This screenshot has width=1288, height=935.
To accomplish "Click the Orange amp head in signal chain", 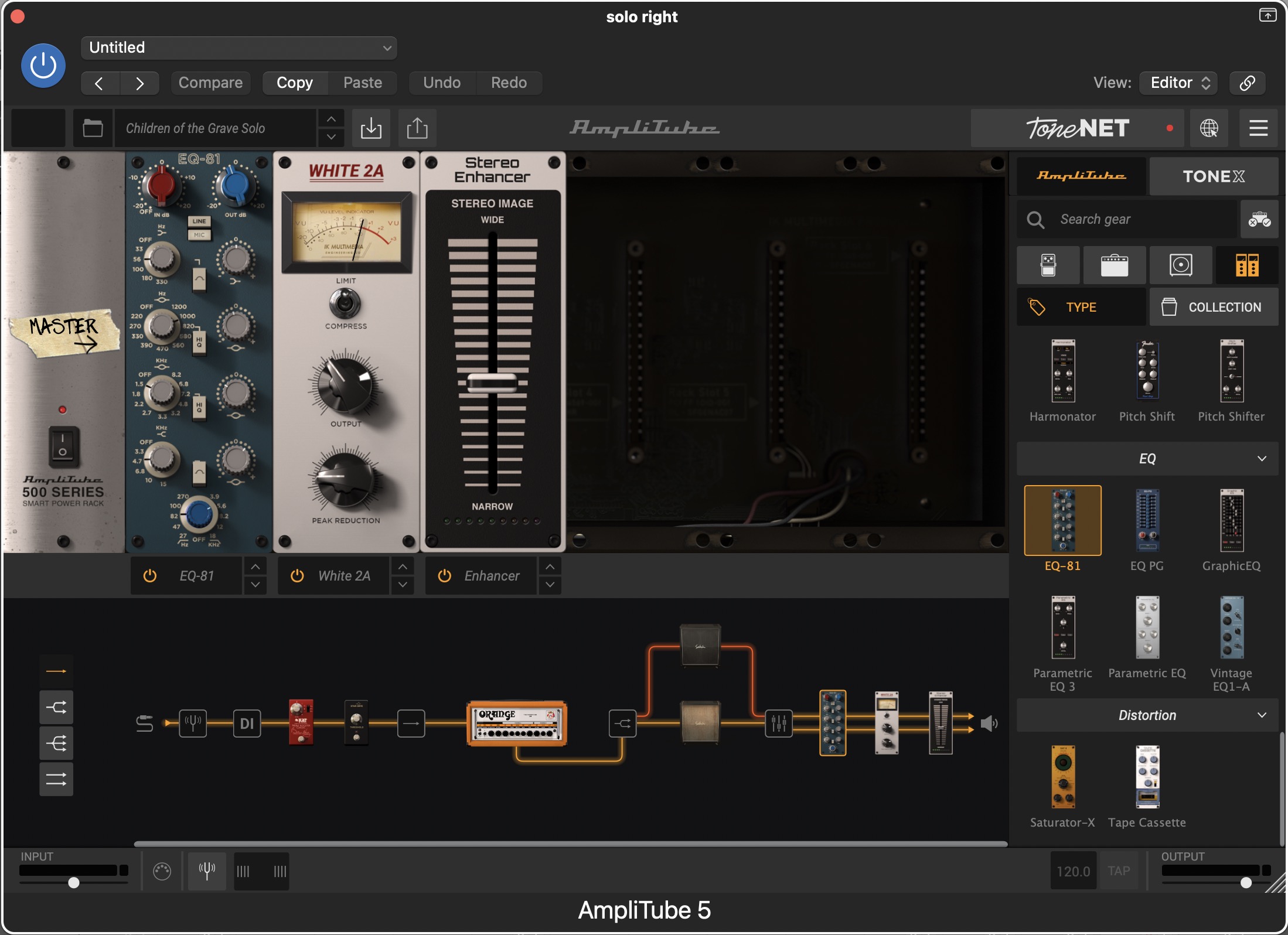I will pos(516,723).
